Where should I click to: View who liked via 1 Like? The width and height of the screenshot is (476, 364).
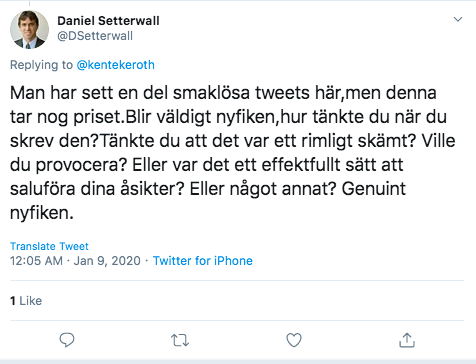(26, 301)
